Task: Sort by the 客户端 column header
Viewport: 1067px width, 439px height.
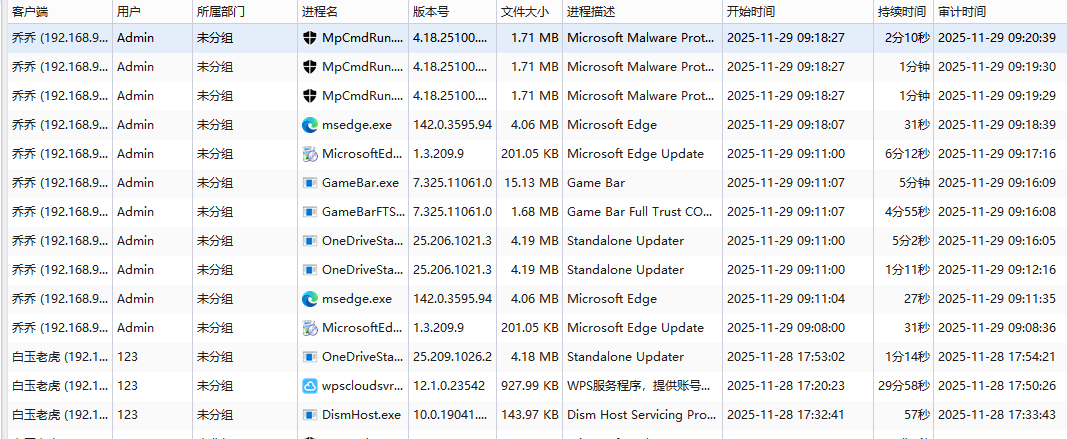Action: 30,12
